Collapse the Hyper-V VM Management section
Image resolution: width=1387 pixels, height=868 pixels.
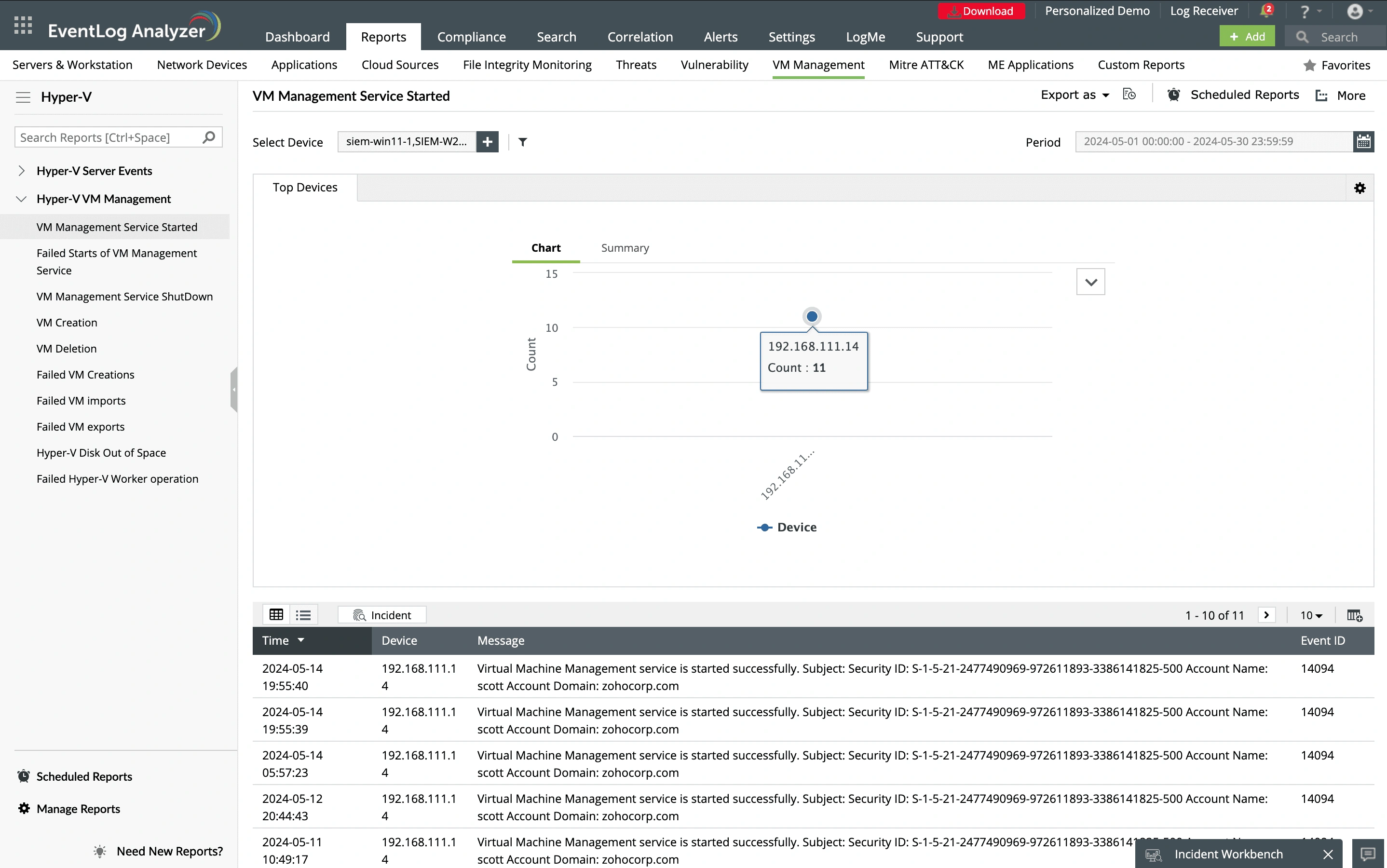tap(21, 199)
